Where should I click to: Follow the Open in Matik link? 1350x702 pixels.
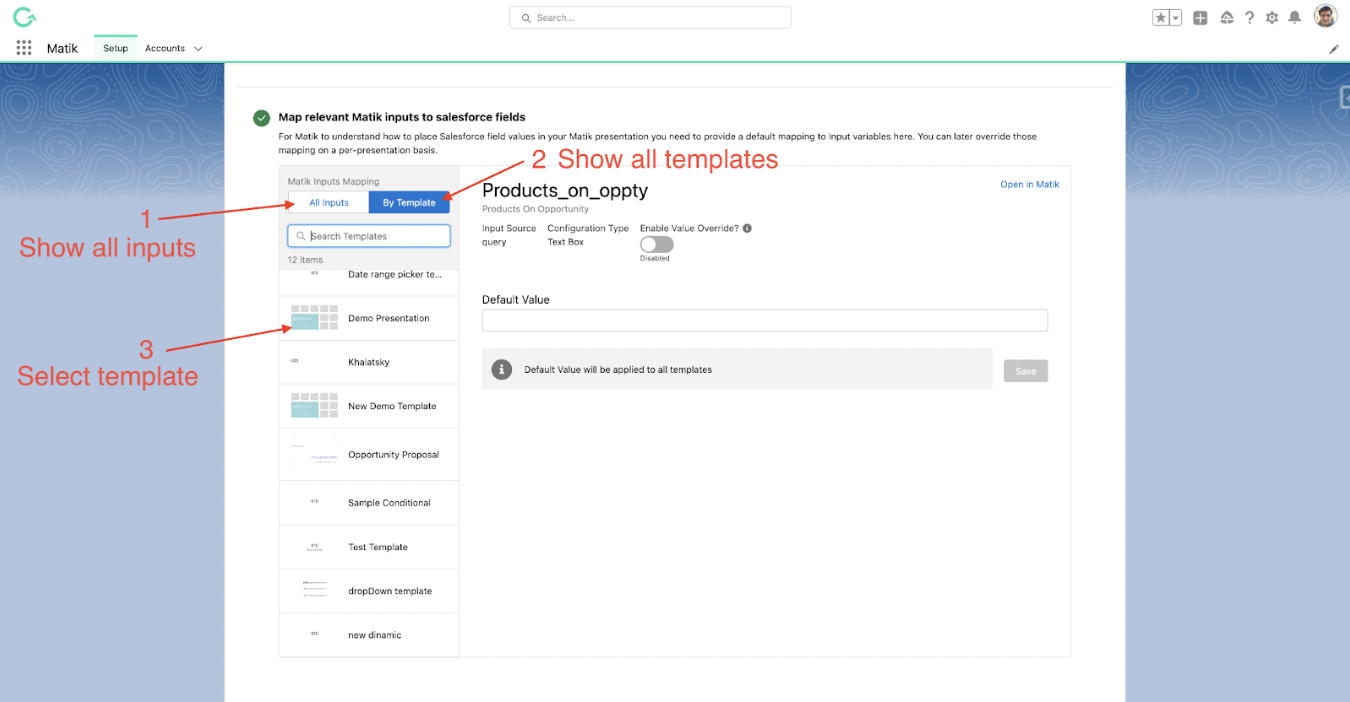pyautogui.click(x=1030, y=184)
